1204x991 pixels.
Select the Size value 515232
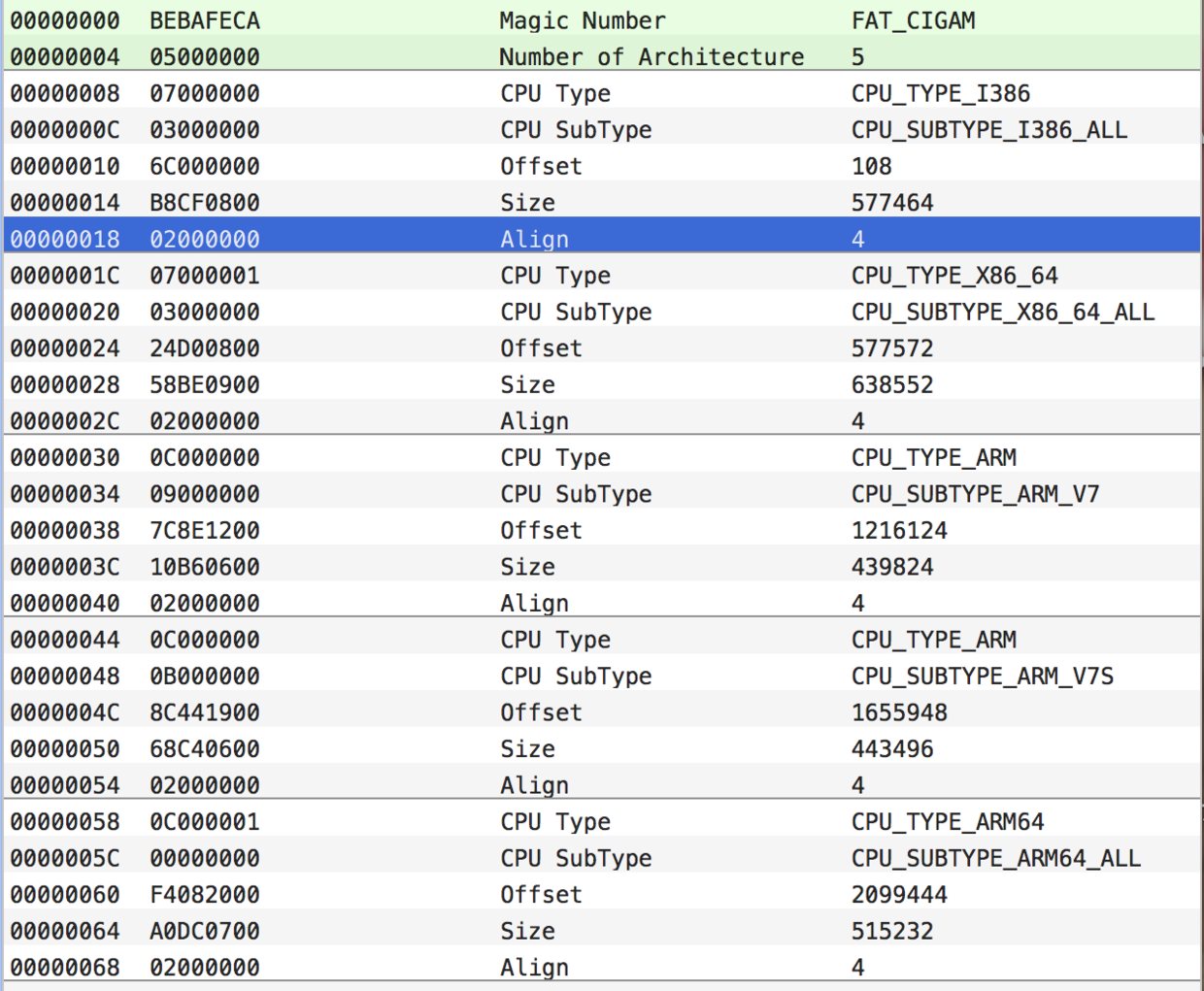pos(892,931)
